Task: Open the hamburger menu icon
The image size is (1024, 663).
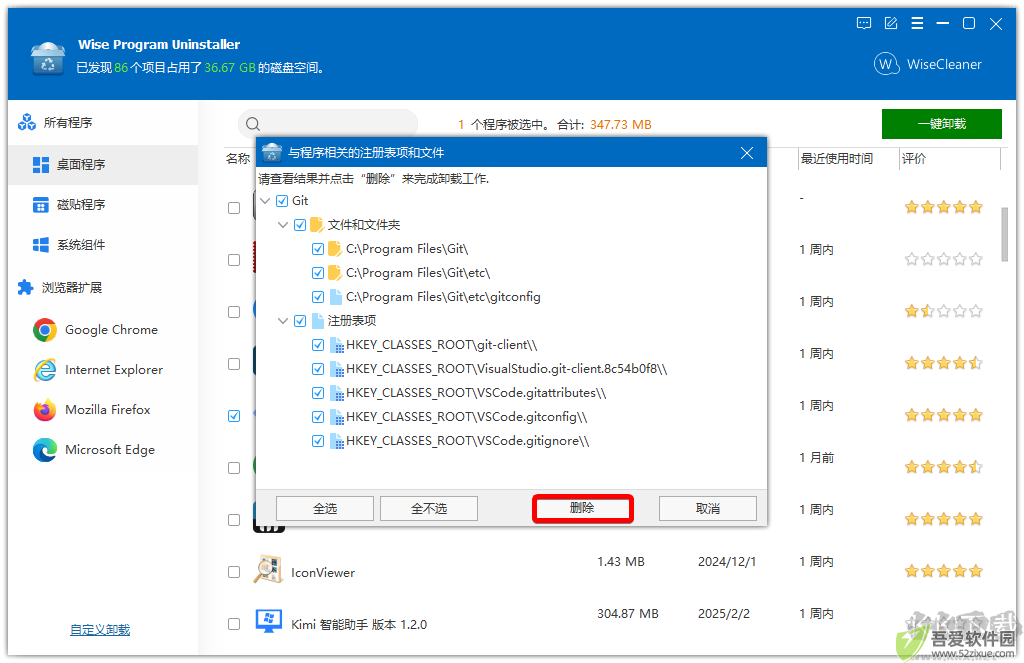Action: [917, 24]
